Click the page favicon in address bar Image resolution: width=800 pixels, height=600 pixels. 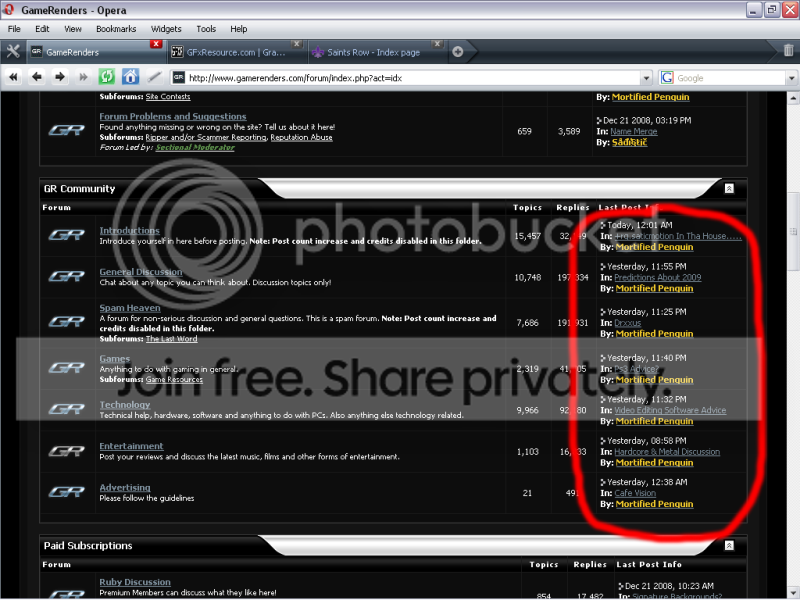click(x=179, y=78)
